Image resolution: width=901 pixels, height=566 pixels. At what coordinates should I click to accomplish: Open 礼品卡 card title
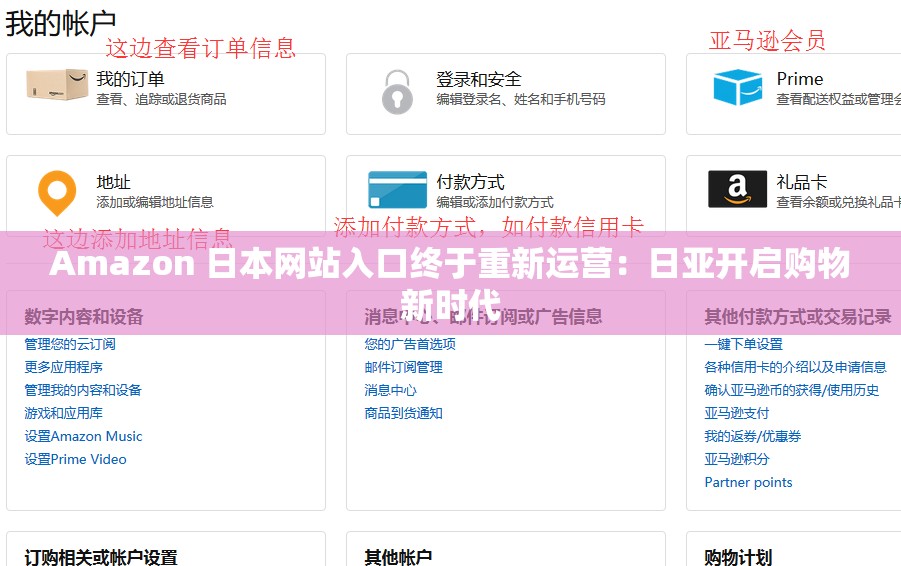tap(802, 182)
